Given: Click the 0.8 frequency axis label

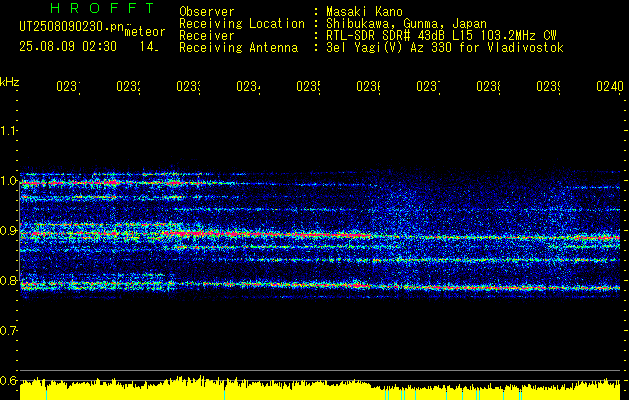Looking at the screenshot, I should coord(8,280).
